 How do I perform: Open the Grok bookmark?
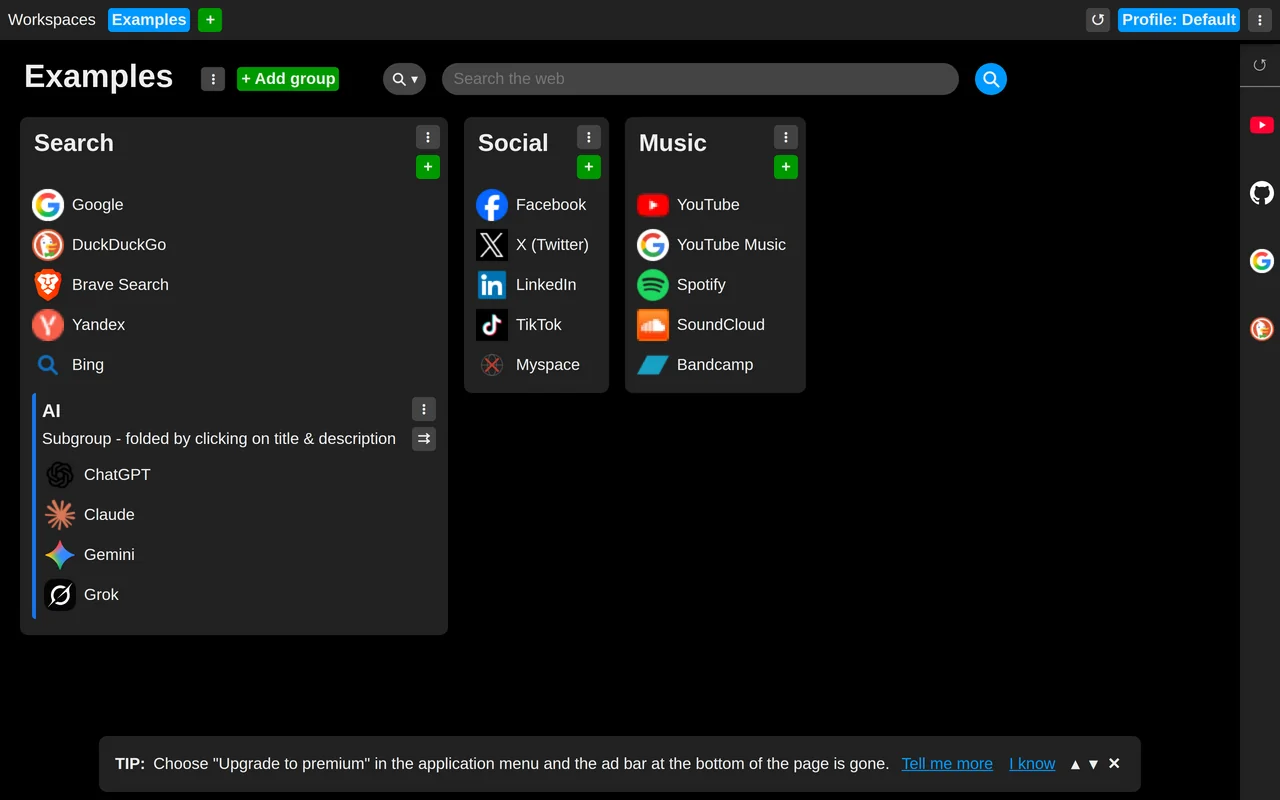[x=81, y=594]
